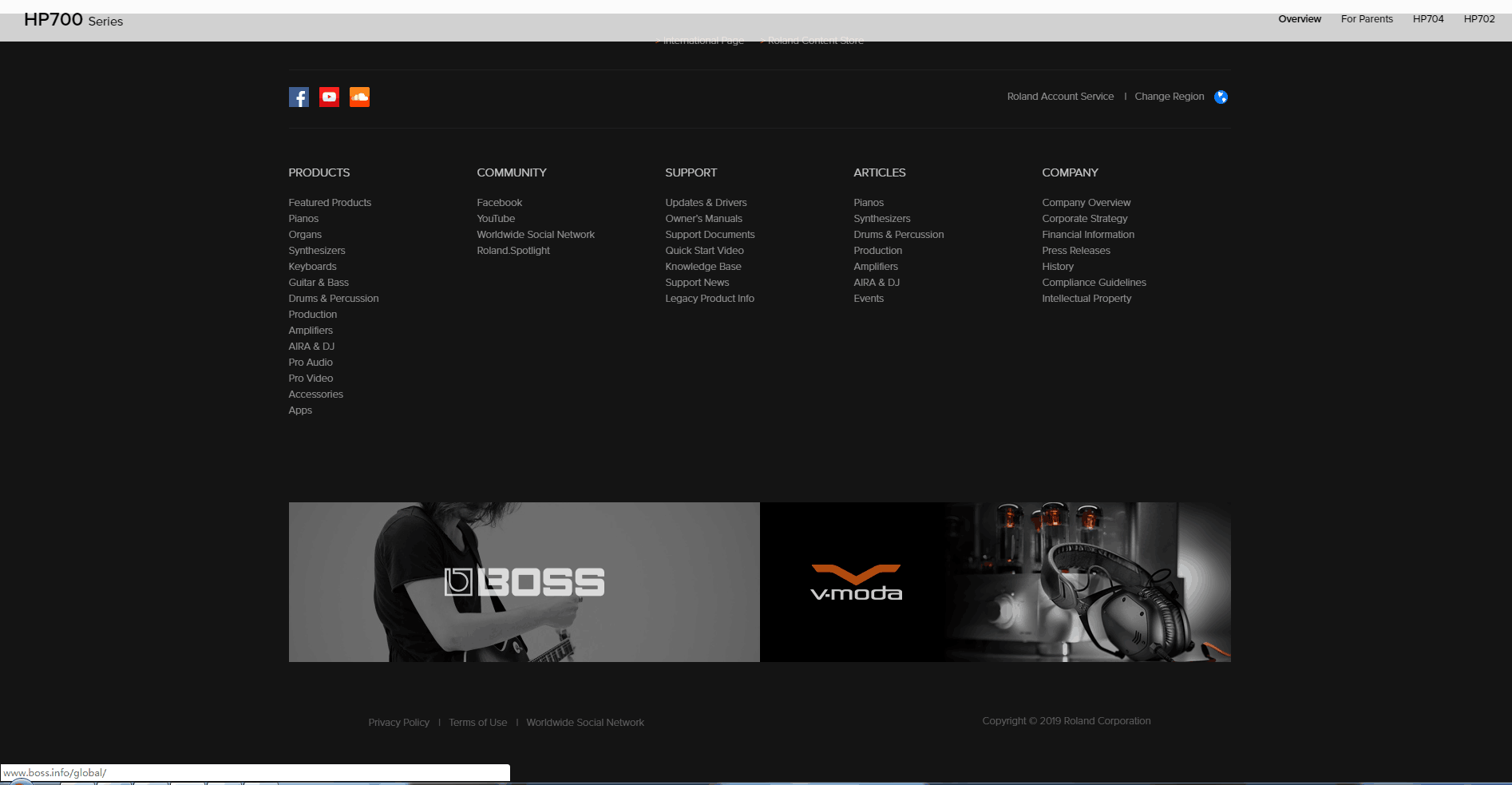The width and height of the screenshot is (1512, 785).
Task: Open Amplifiers under Products
Action: coord(311,331)
